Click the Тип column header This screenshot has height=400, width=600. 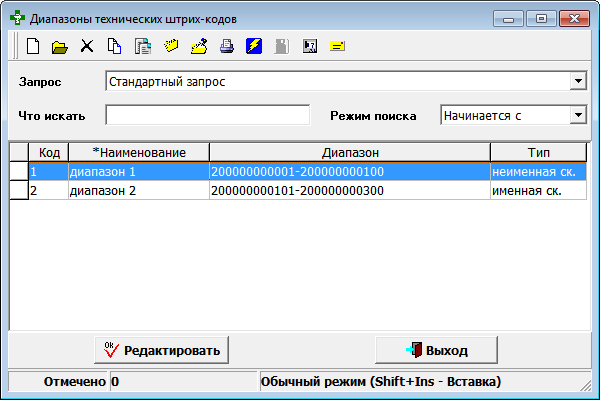538,152
